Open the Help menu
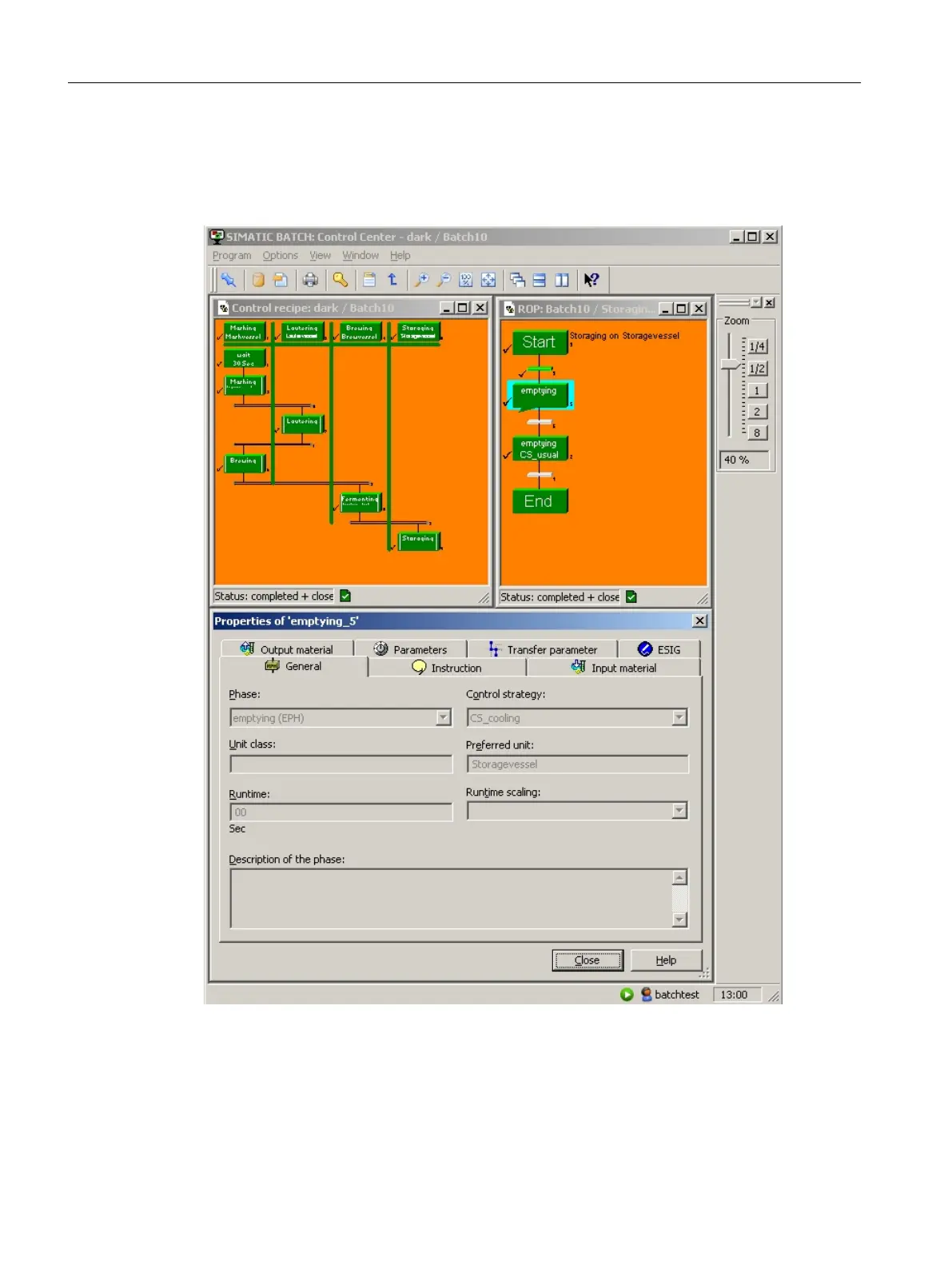The height and width of the screenshot is (1269, 952). 400,255
